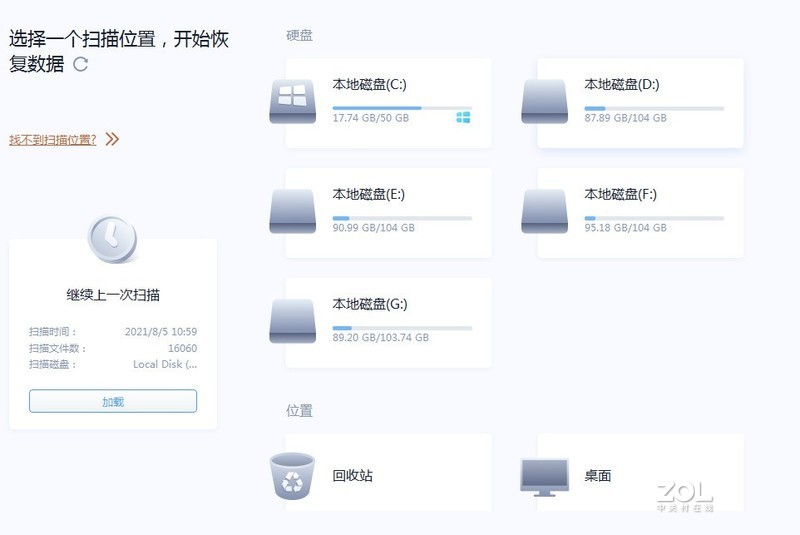
Task: Select the 本地磁盘(G:) label
Action: click(370, 304)
